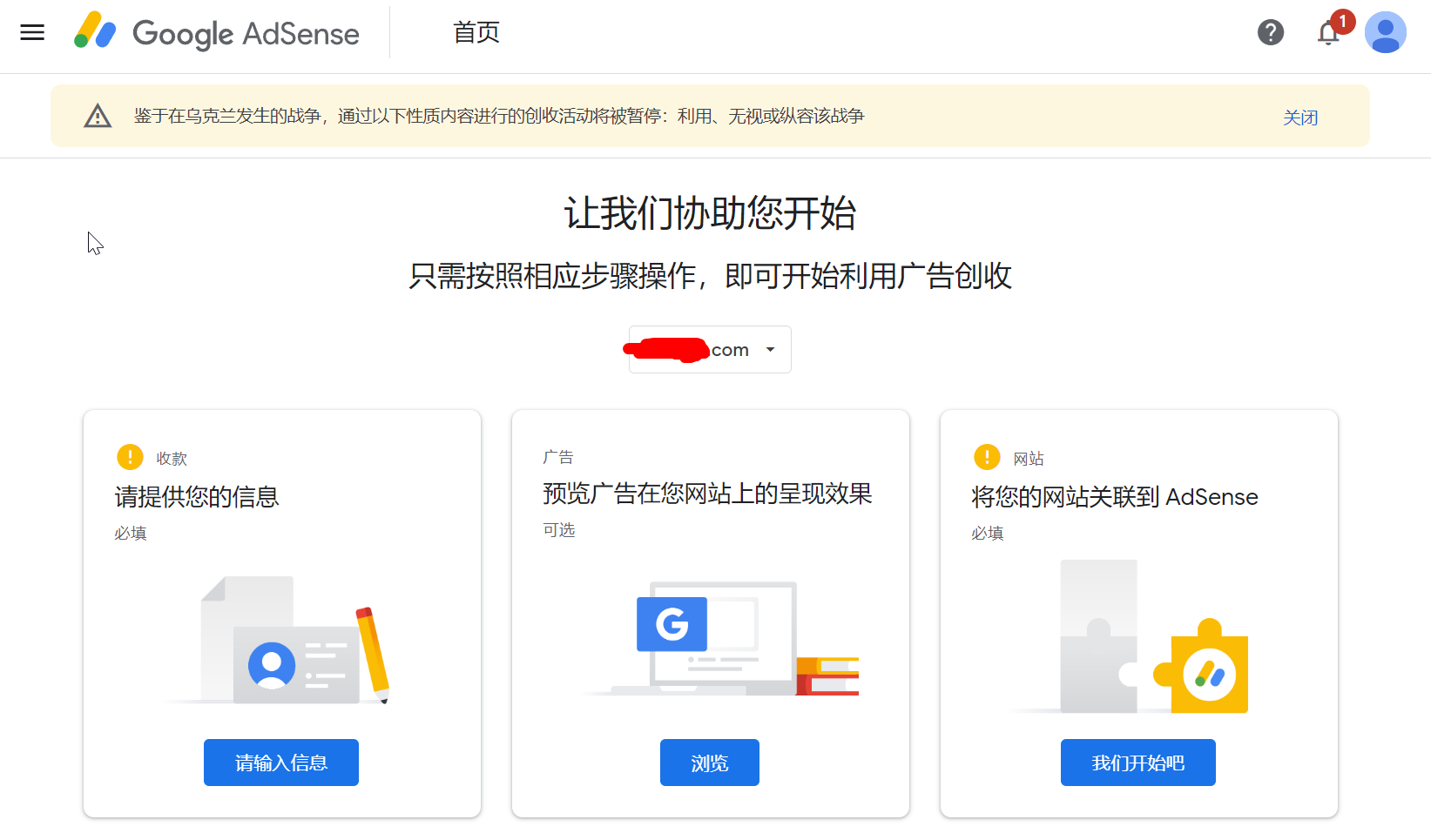Open the account avatar menu
Image resolution: width=1431 pixels, height=840 pixels.
(1386, 33)
